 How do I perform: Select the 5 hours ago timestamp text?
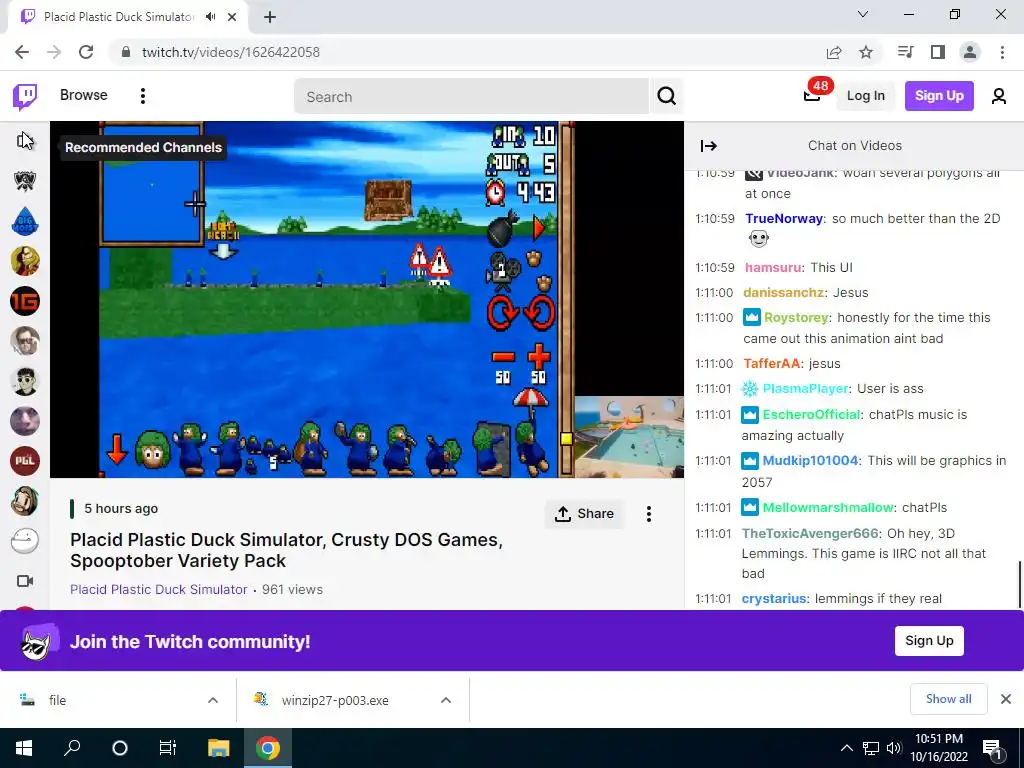point(121,509)
